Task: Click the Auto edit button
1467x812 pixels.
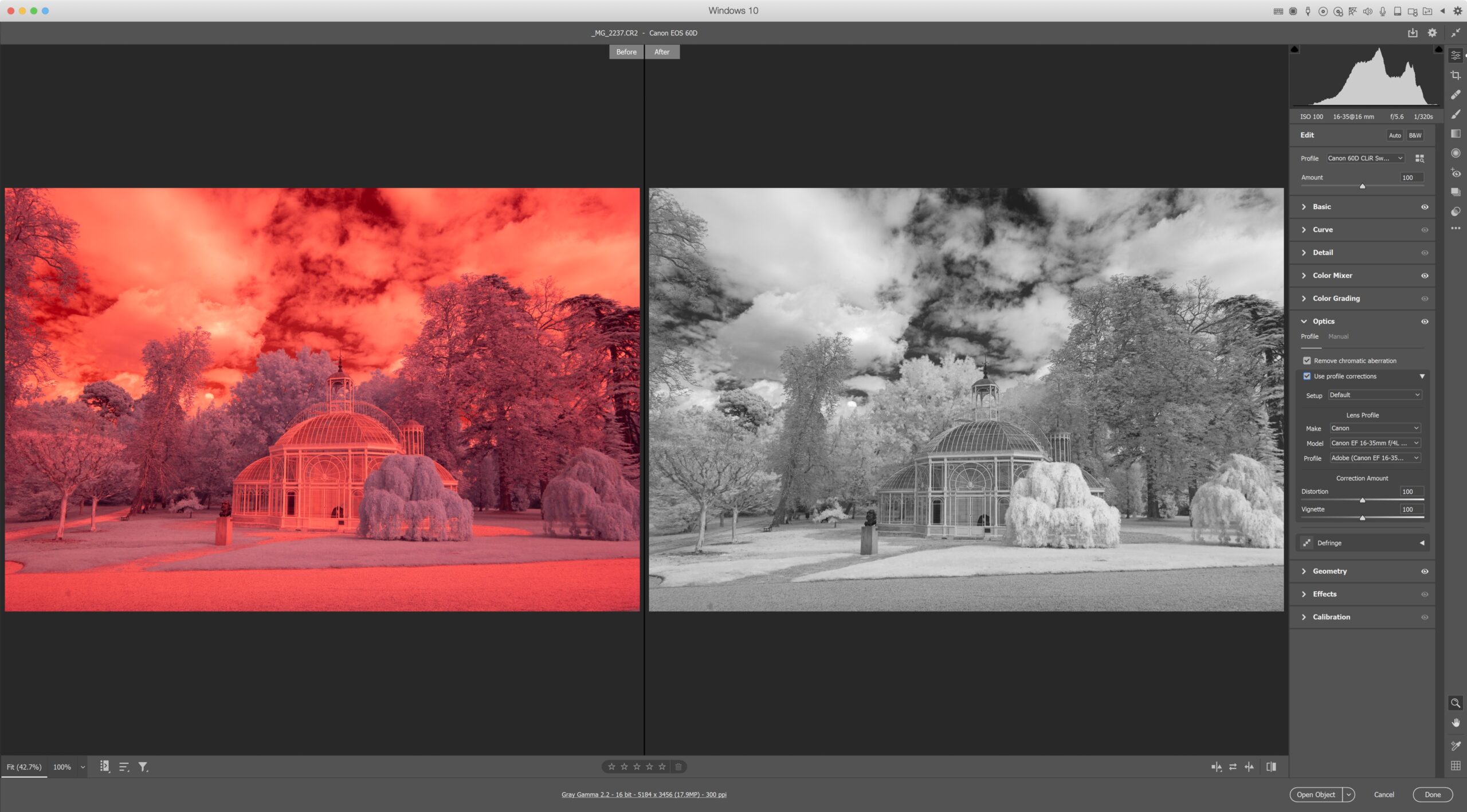Action: point(1395,135)
